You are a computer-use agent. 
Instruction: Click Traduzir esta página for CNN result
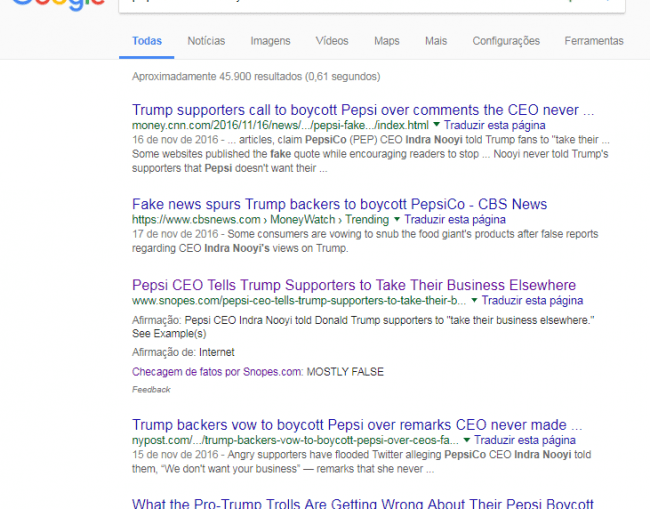(495, 125)
